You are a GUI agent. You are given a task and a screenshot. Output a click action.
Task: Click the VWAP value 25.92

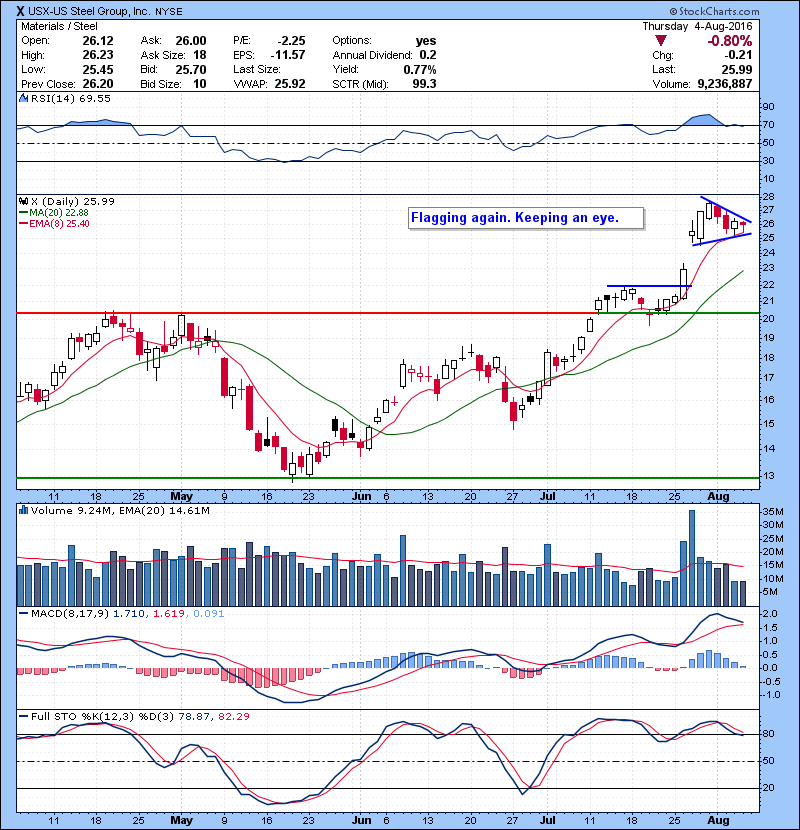click(x=290, y=84)
